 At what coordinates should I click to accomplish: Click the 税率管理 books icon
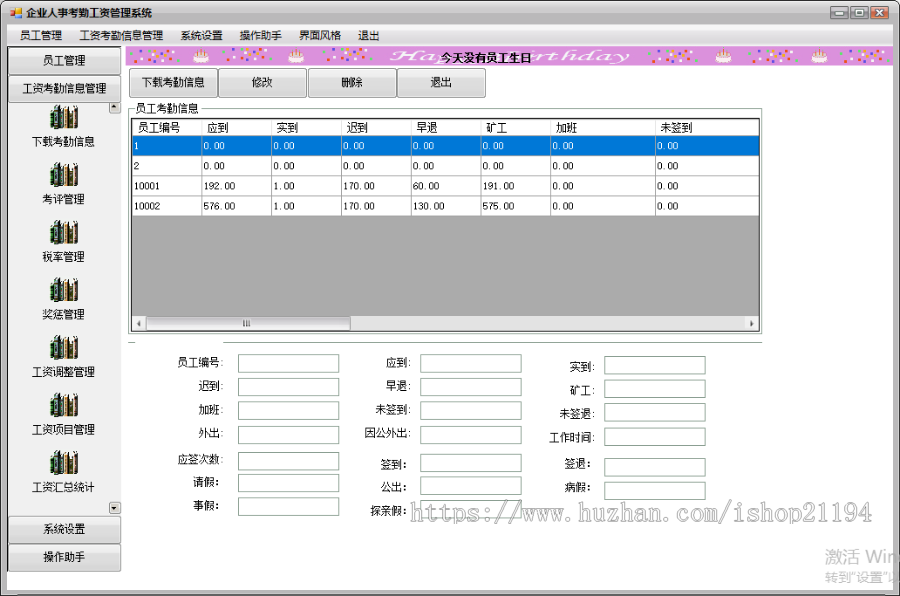coord(65,232)
